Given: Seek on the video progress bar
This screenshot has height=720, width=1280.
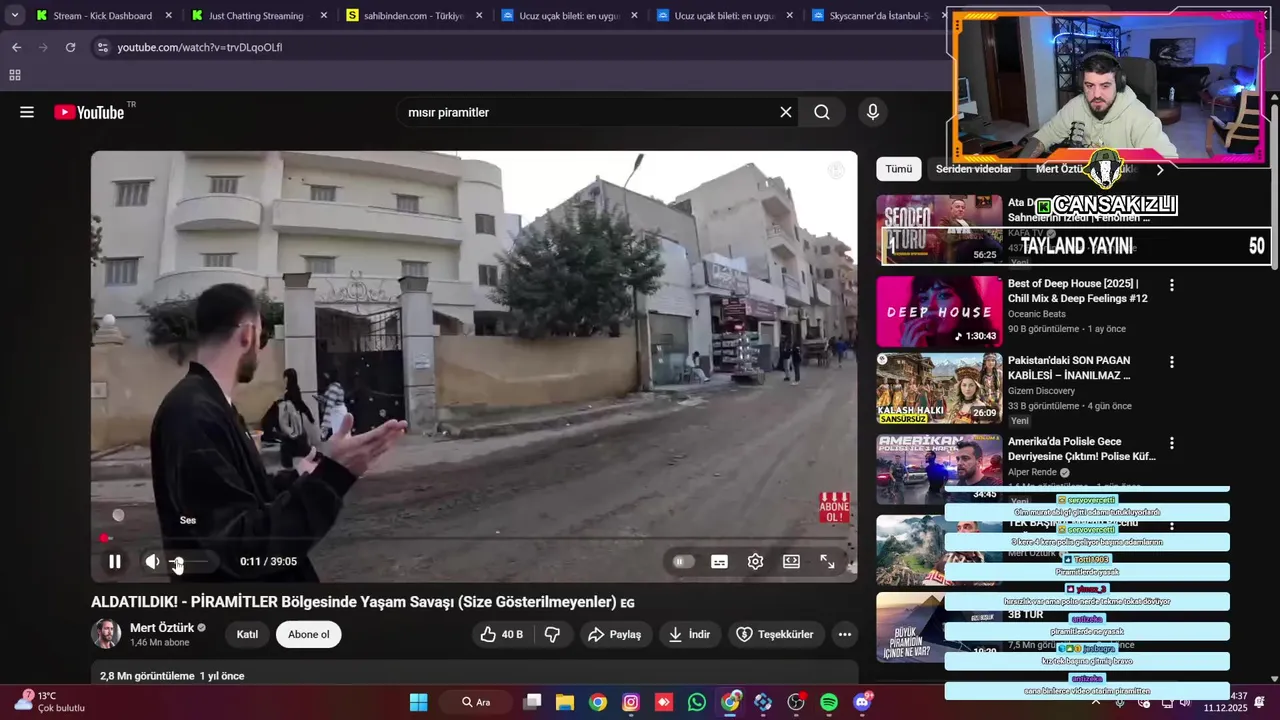Looking at the screenshot, I should click(474, 539).
